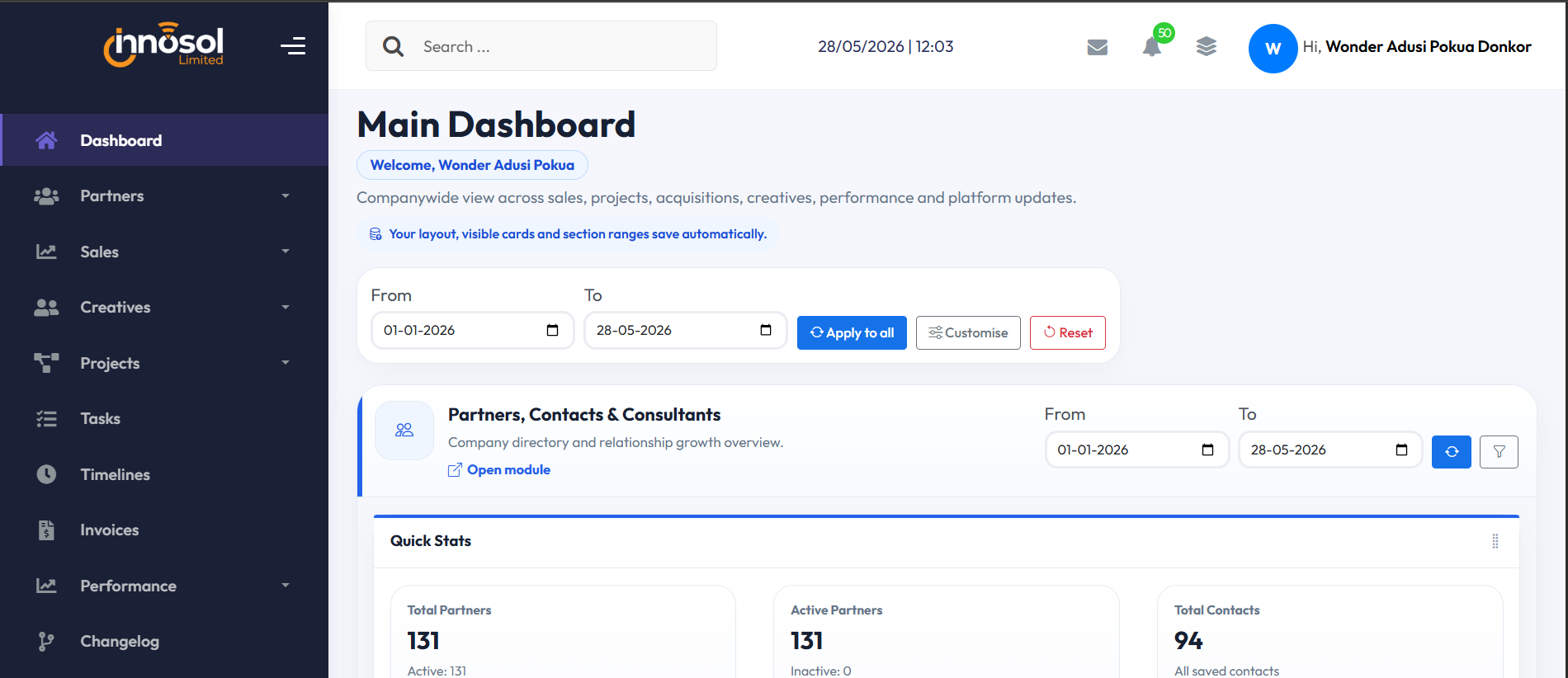Image resolution: width=1568 pixels, height=678 pixels.
Task: Select the Sales menu label
Action: tap(100, 252)
